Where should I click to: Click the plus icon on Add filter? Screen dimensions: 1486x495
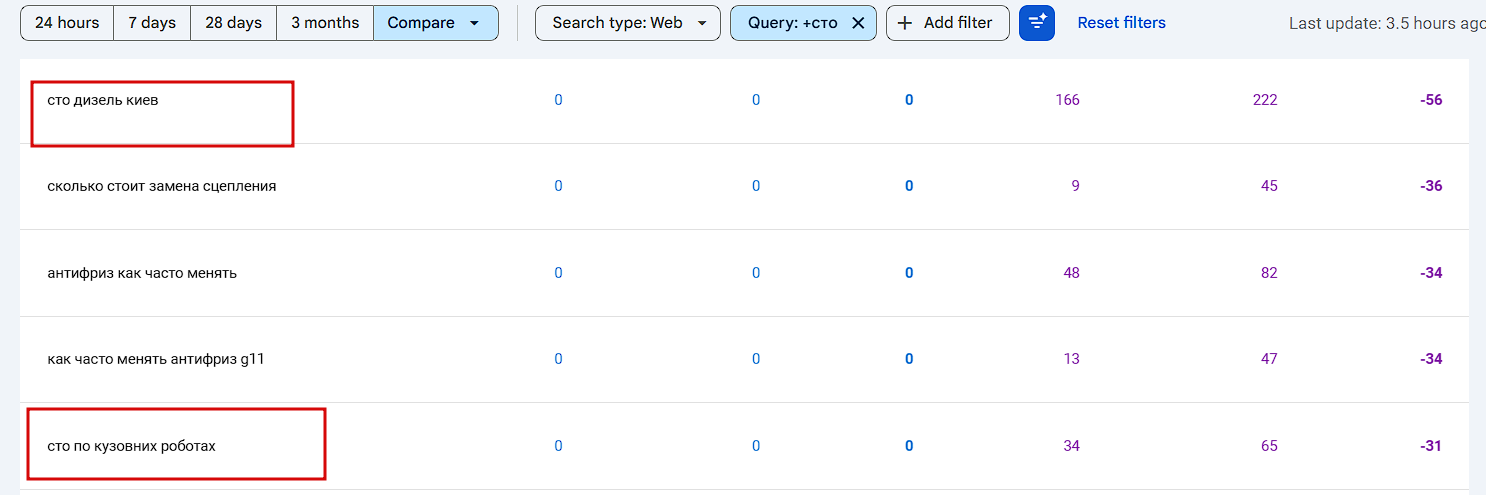click(905, 23)
